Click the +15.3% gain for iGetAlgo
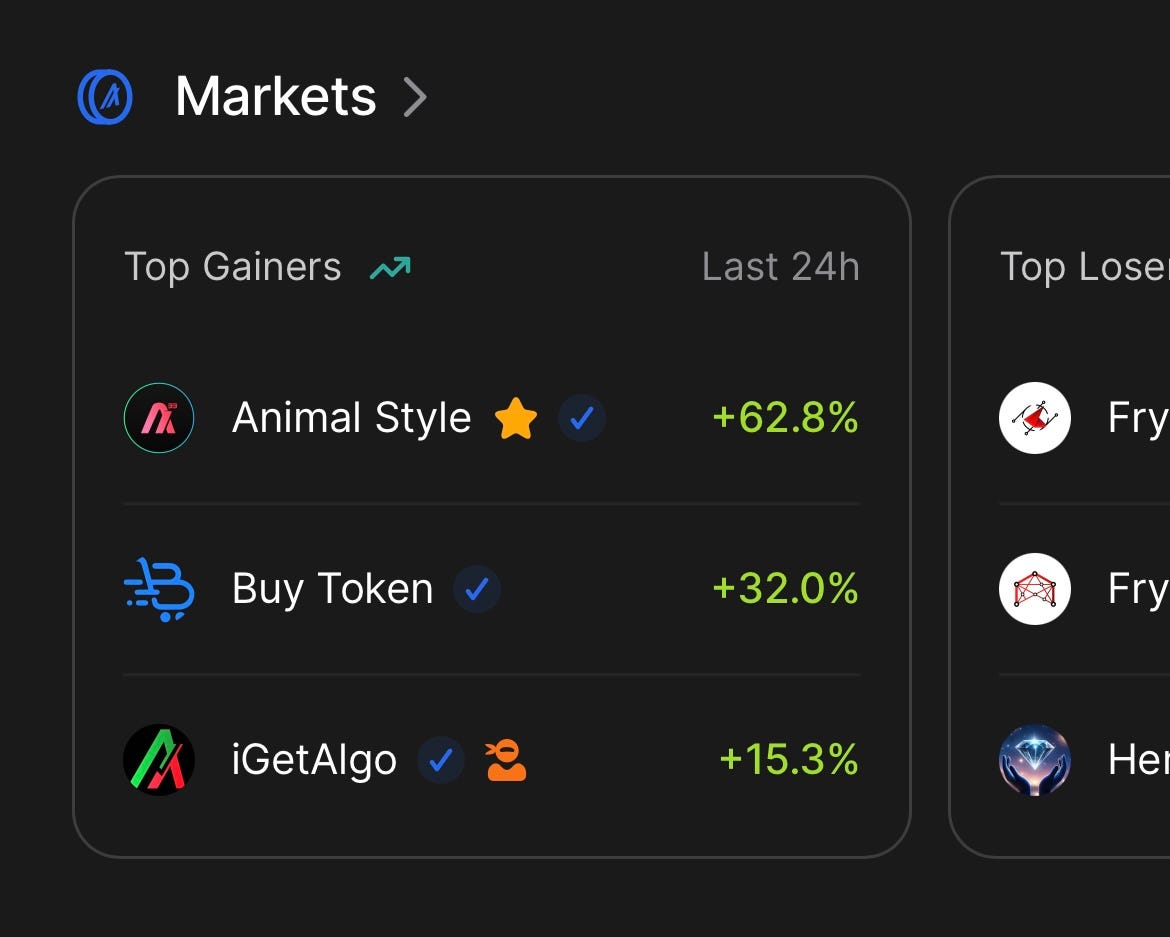 click(789, 759)
